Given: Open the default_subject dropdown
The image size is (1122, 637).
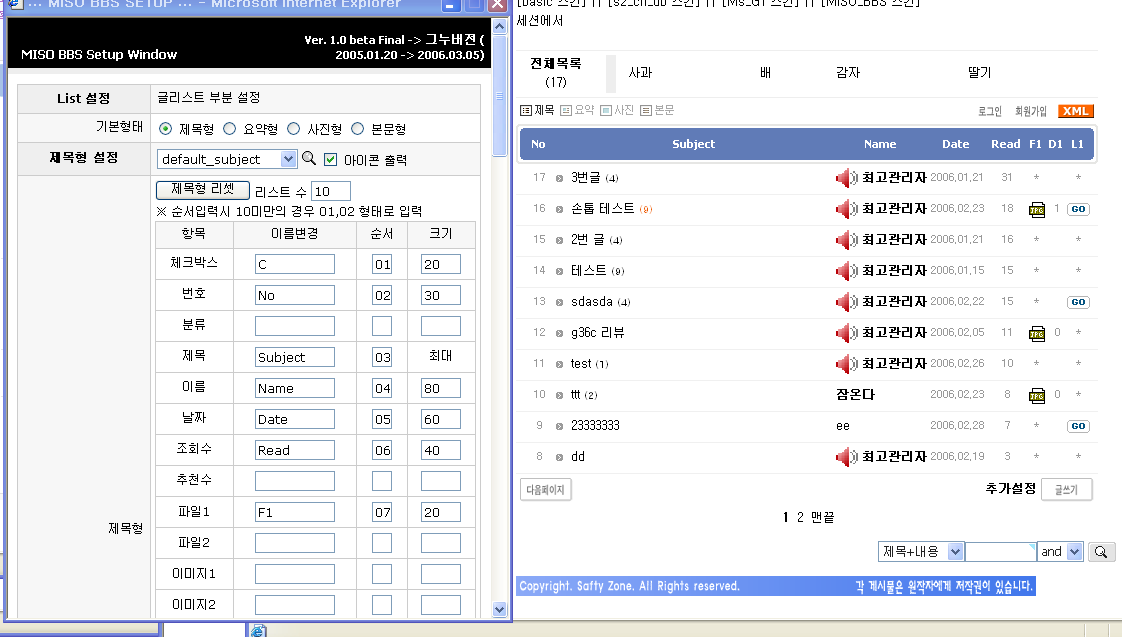Looking at the screenshot, I should [x=288, y=159].
